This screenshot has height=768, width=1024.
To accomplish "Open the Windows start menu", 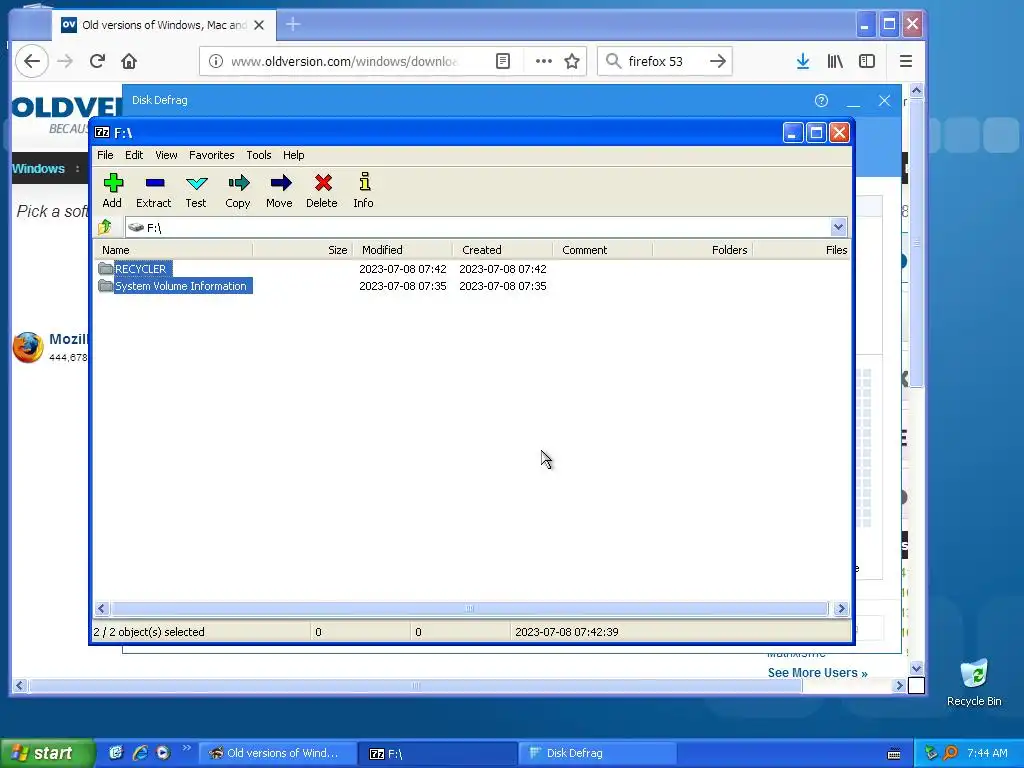I will point(46,753).
